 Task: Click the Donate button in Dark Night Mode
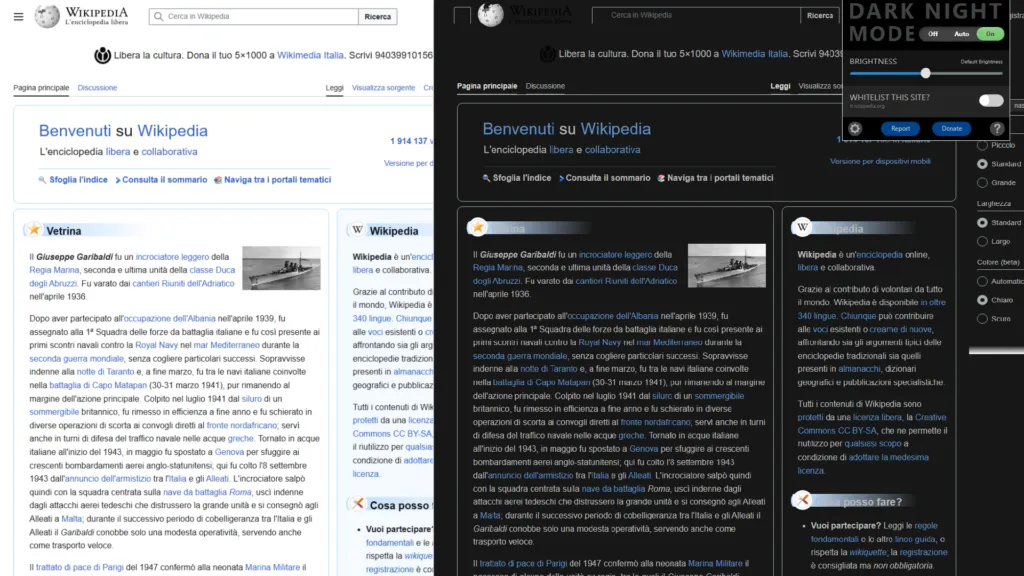click(951, 128)
